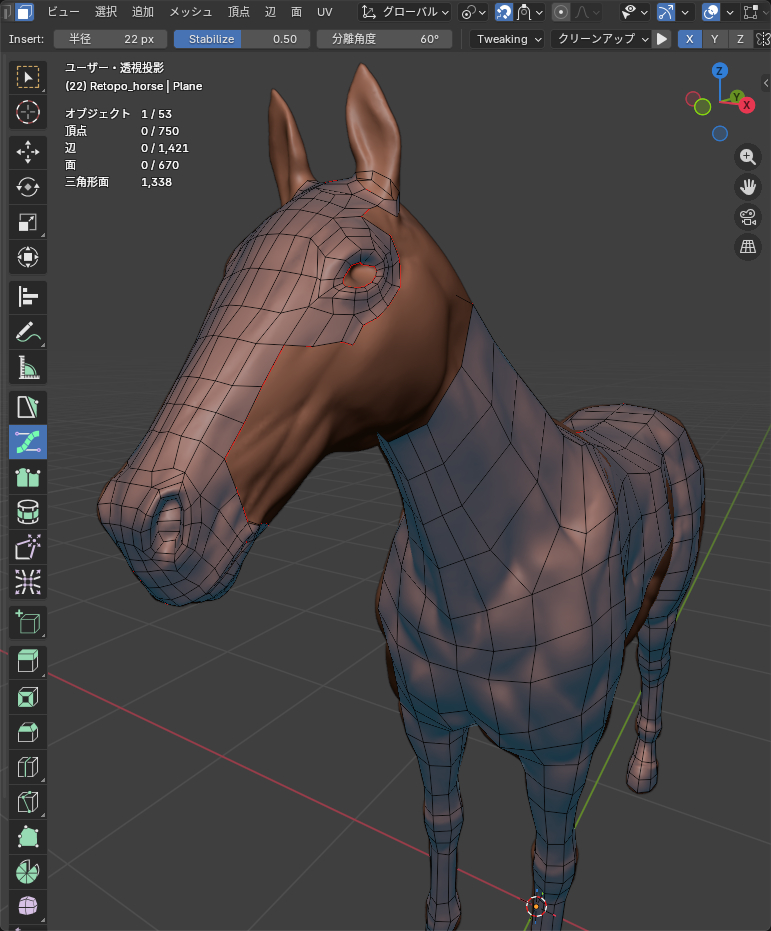The image size is (771, 931).
Task: Select the Inset Faces tool
Action: coord(28,697)
